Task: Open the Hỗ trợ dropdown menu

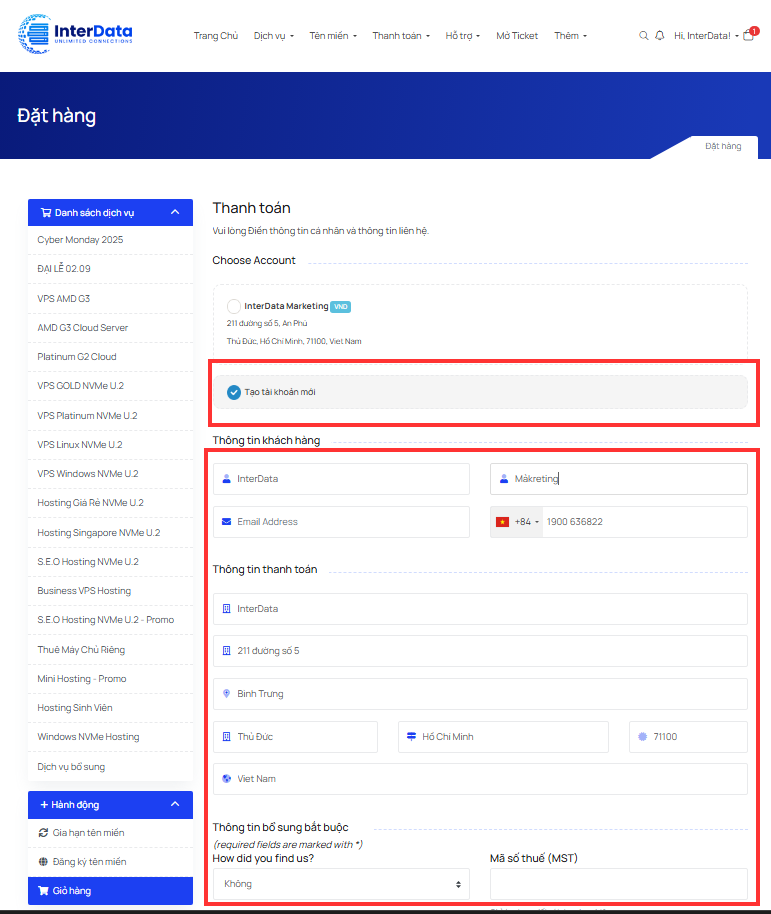Action: pos(463,36)
